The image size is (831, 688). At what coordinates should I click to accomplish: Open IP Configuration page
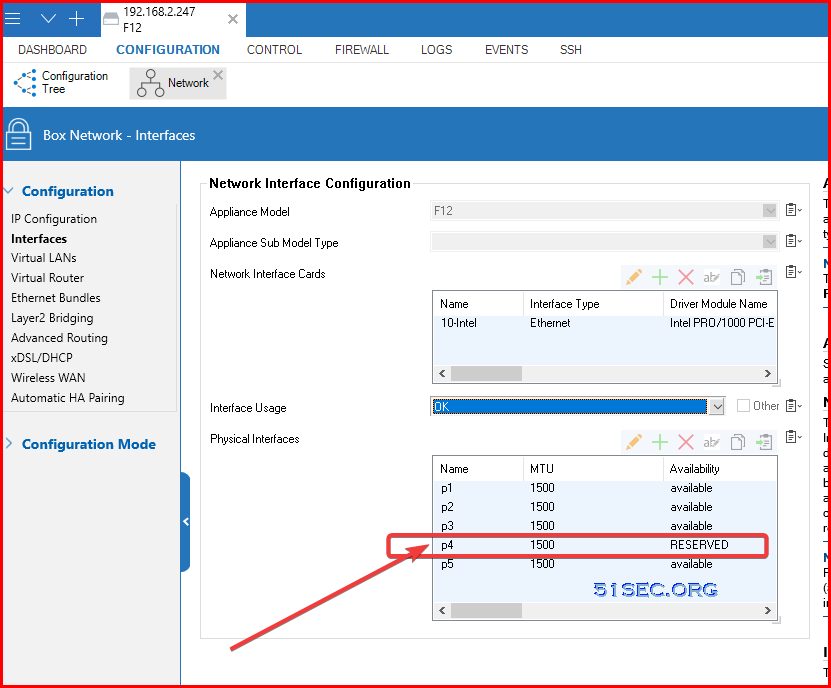pyautogui.click(x=54, y=219)
